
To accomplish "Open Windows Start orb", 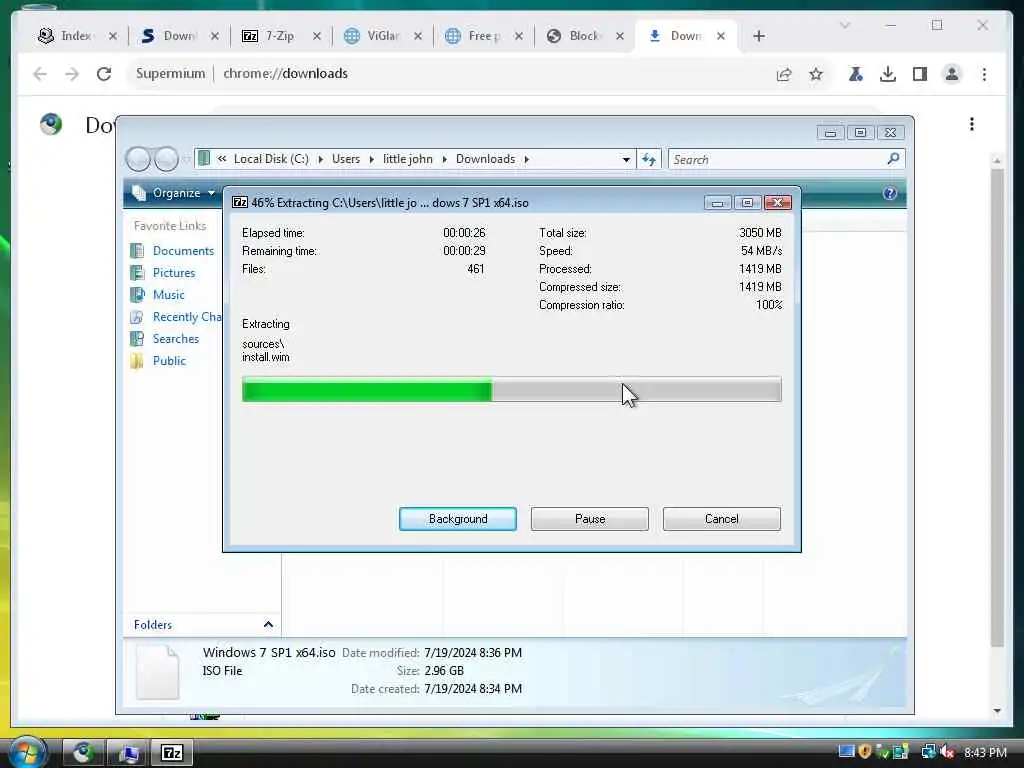I will [x=26, y=752].
